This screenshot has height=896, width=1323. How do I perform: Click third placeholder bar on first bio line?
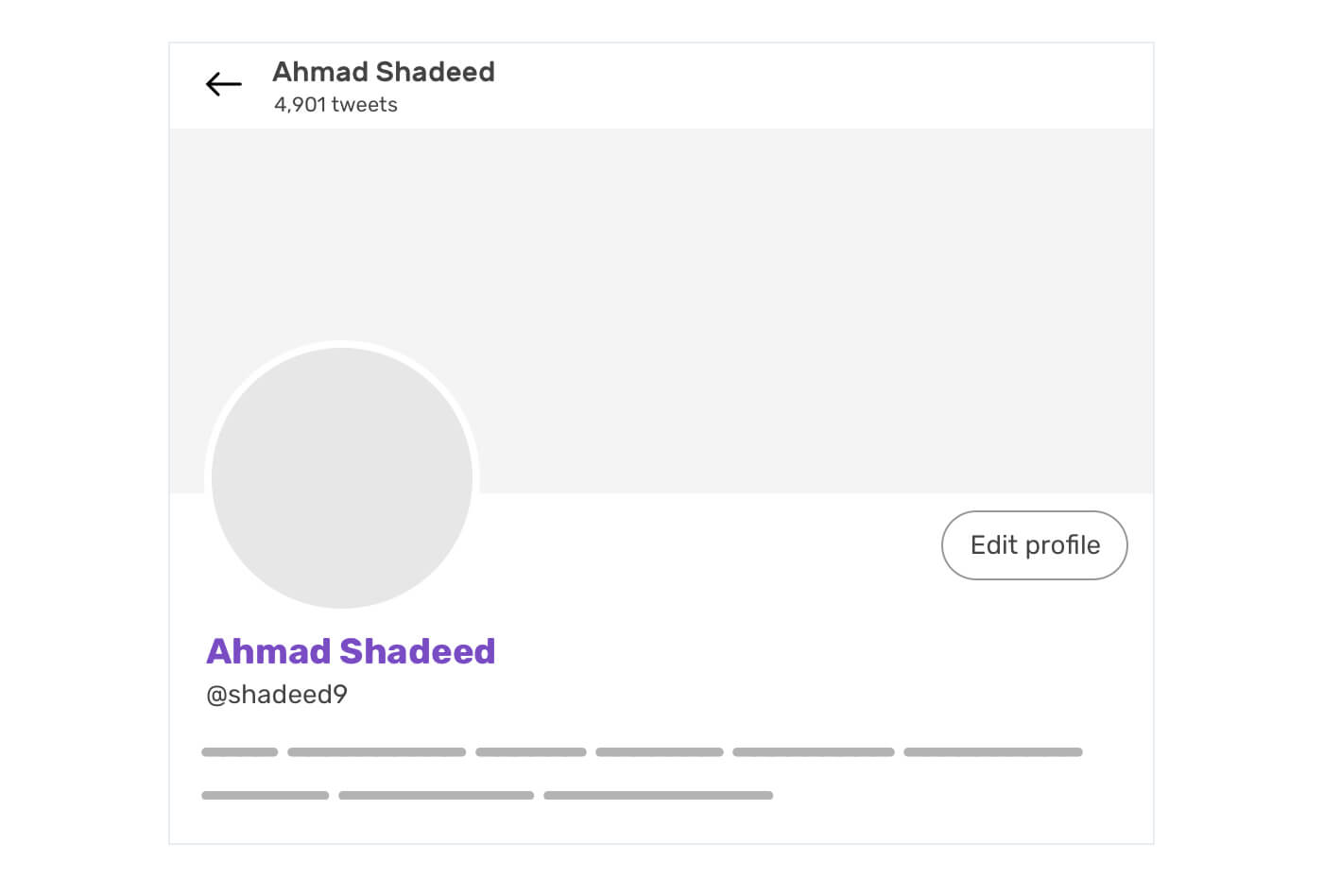(531, 752)
